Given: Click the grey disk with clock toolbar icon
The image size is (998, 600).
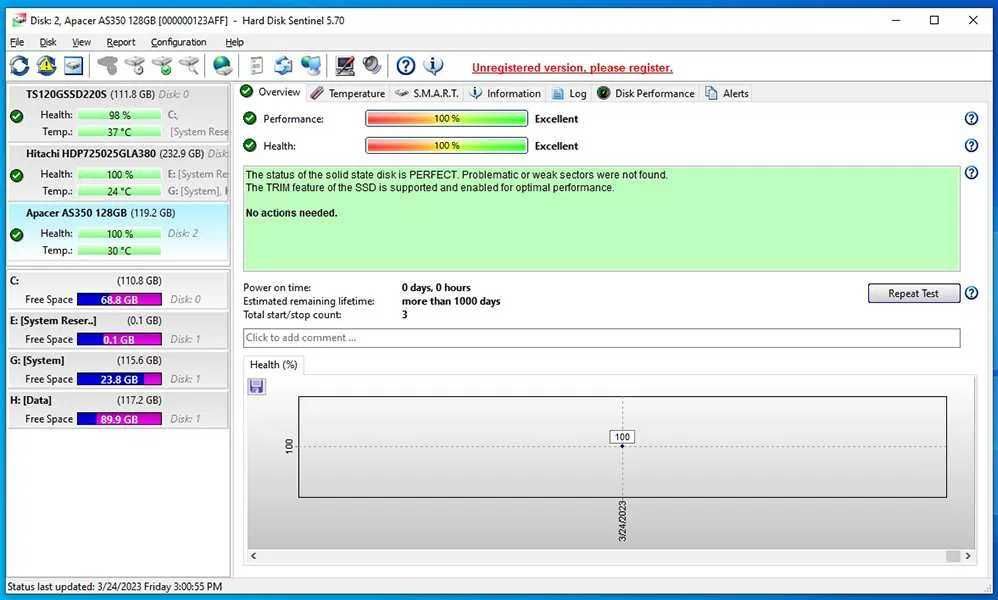Looking at the screenshot, I should pos(135,66).
